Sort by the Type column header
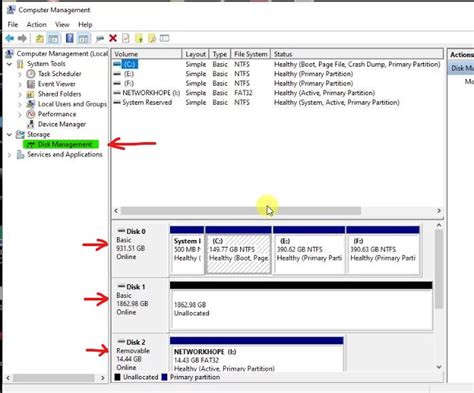 [220, 54]
